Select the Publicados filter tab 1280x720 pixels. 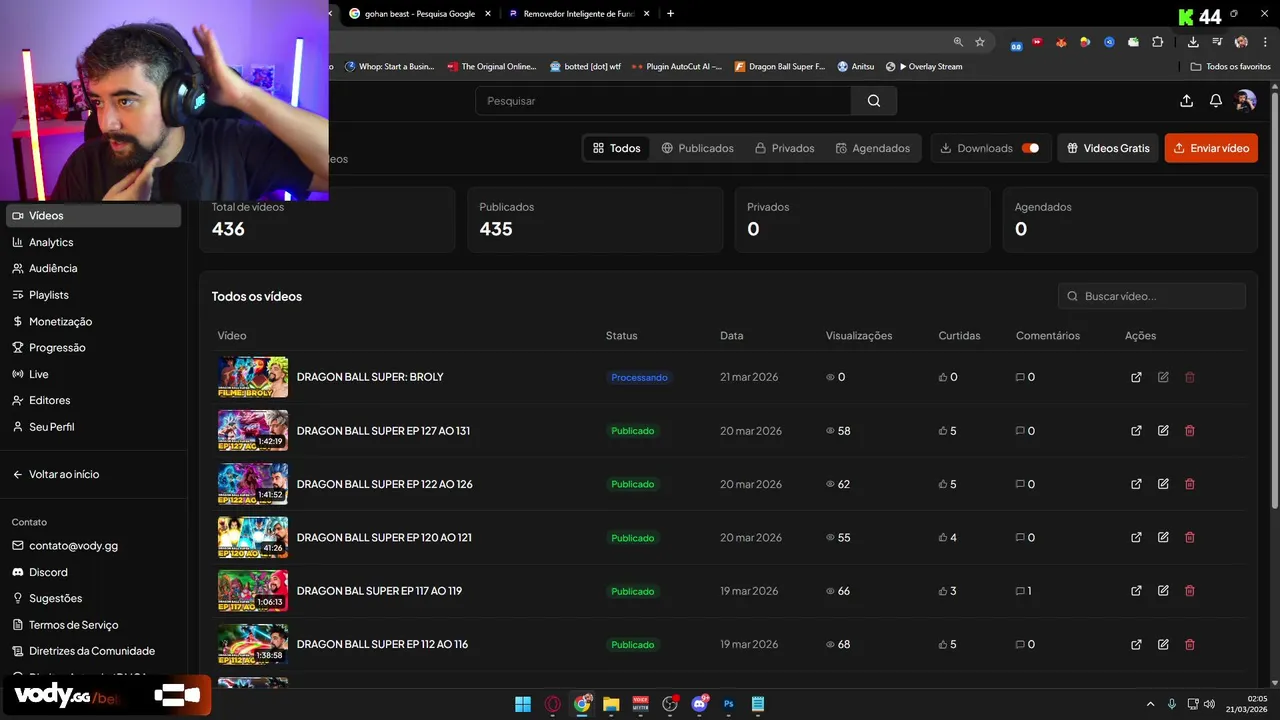point(697,148)
